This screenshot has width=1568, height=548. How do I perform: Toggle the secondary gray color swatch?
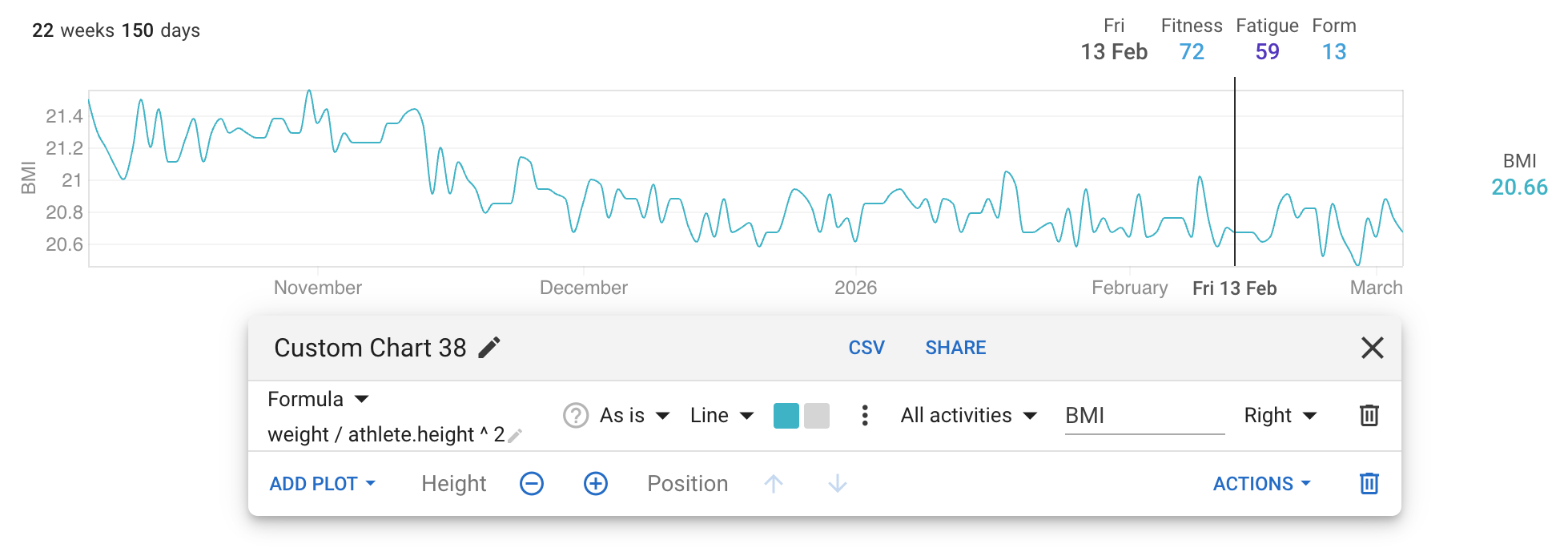[815, 416]
